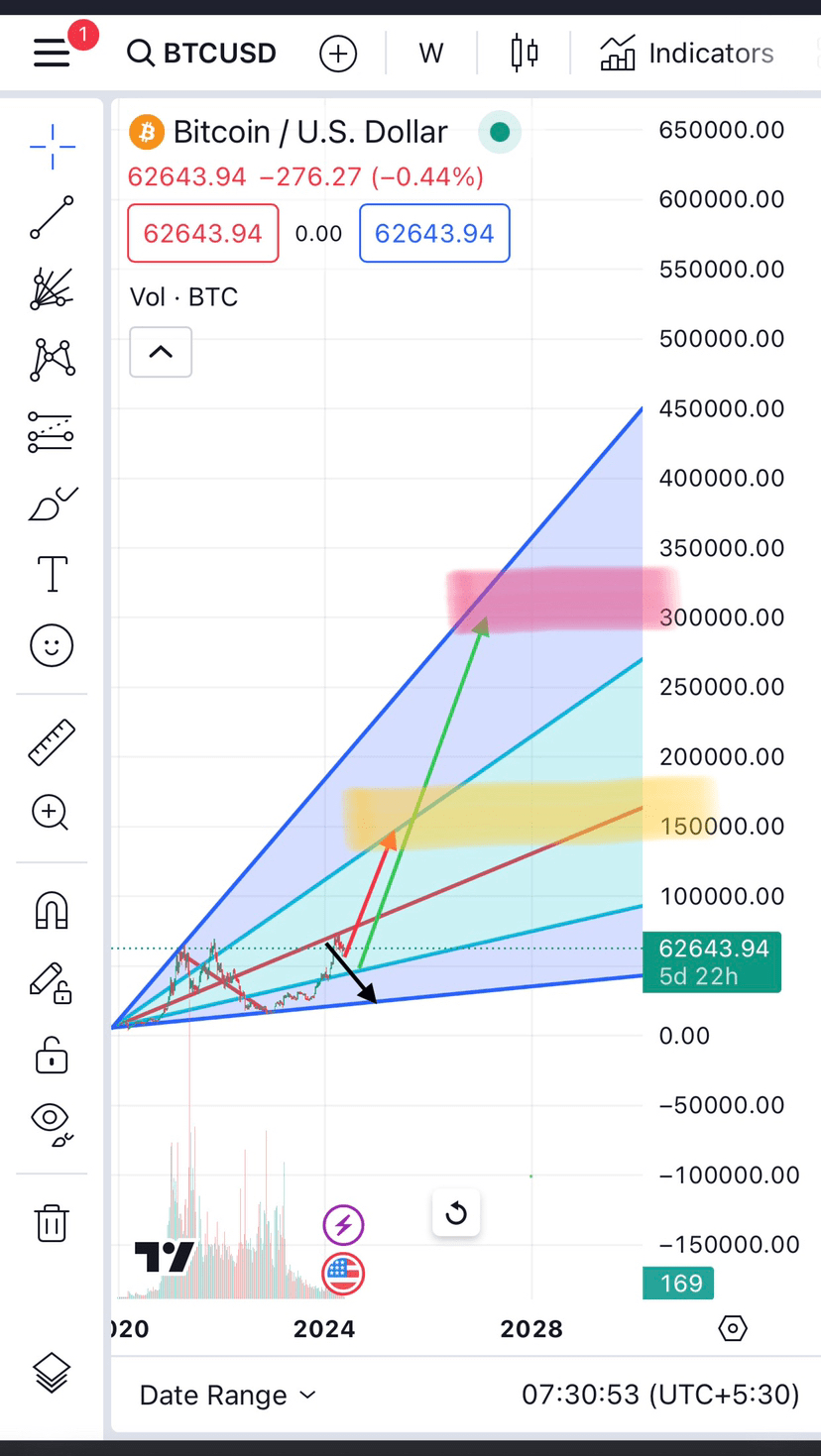Open the purple lightning event marker
The height and width of the screenshot is (1456, 821).
(343, 1225)
